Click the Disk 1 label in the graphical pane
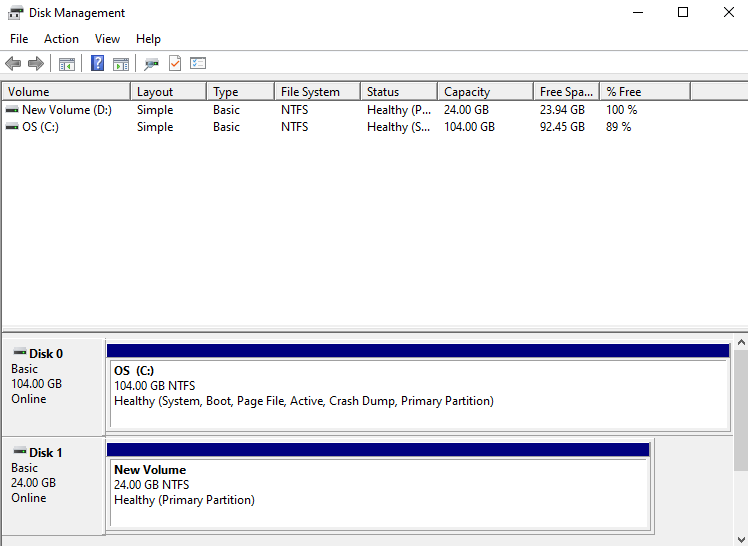The image size is (748, 546). coord(46,453)
